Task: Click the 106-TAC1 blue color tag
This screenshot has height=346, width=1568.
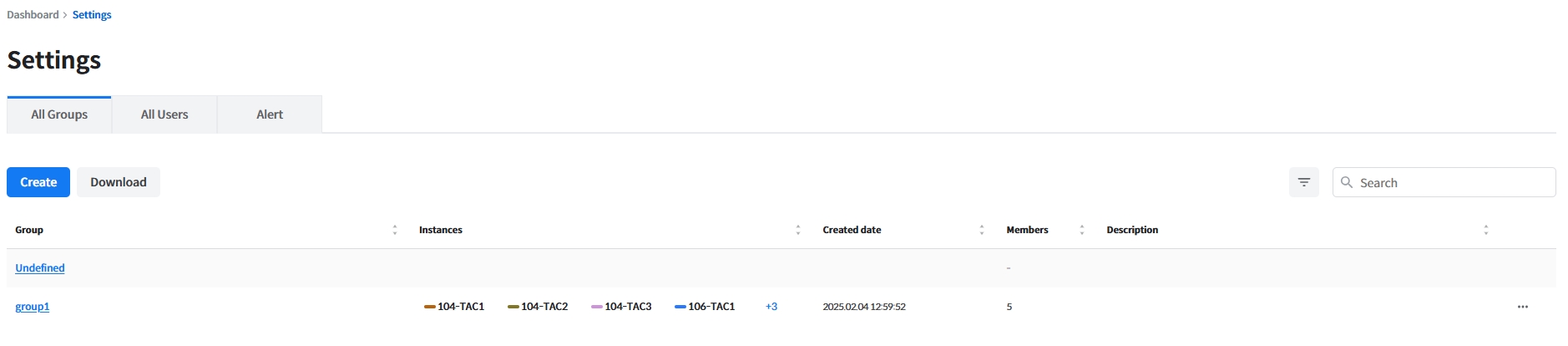Action: (x=680, y=307)
